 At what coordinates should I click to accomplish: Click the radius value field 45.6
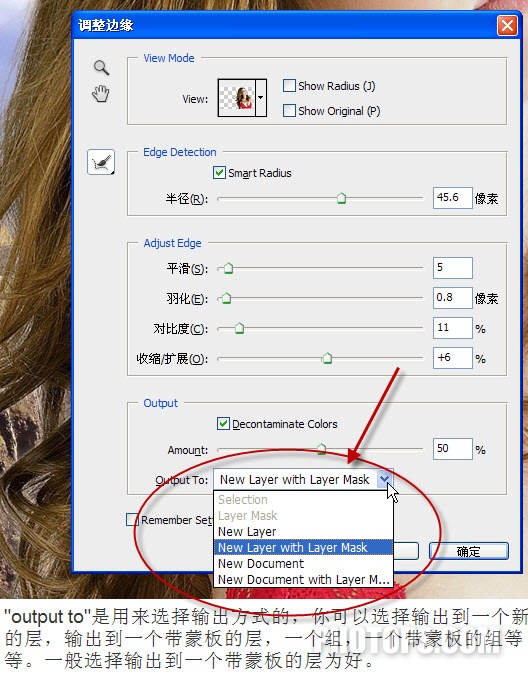[452, 198]
